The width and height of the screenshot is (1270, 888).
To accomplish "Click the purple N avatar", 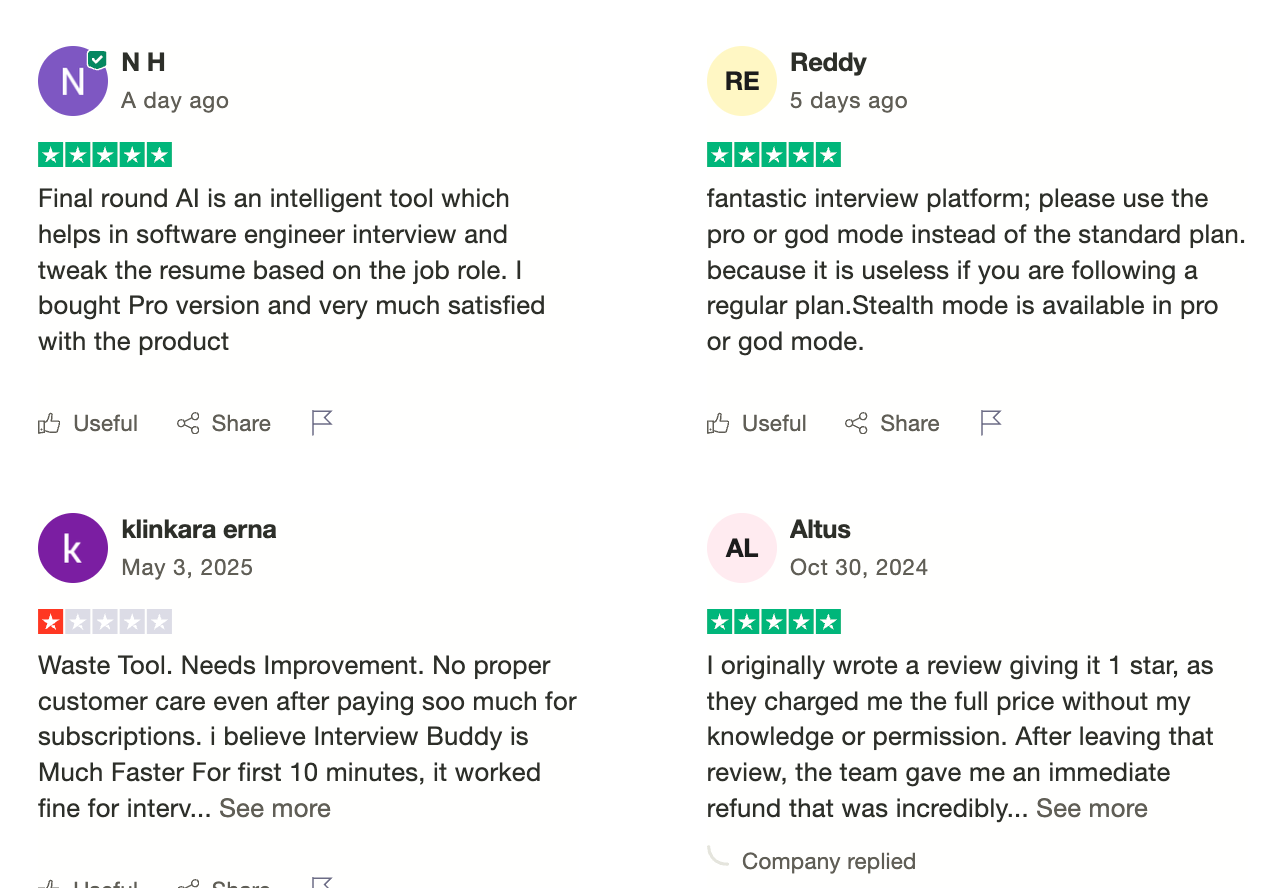I will pyautogui.click(x=73, y=81).
